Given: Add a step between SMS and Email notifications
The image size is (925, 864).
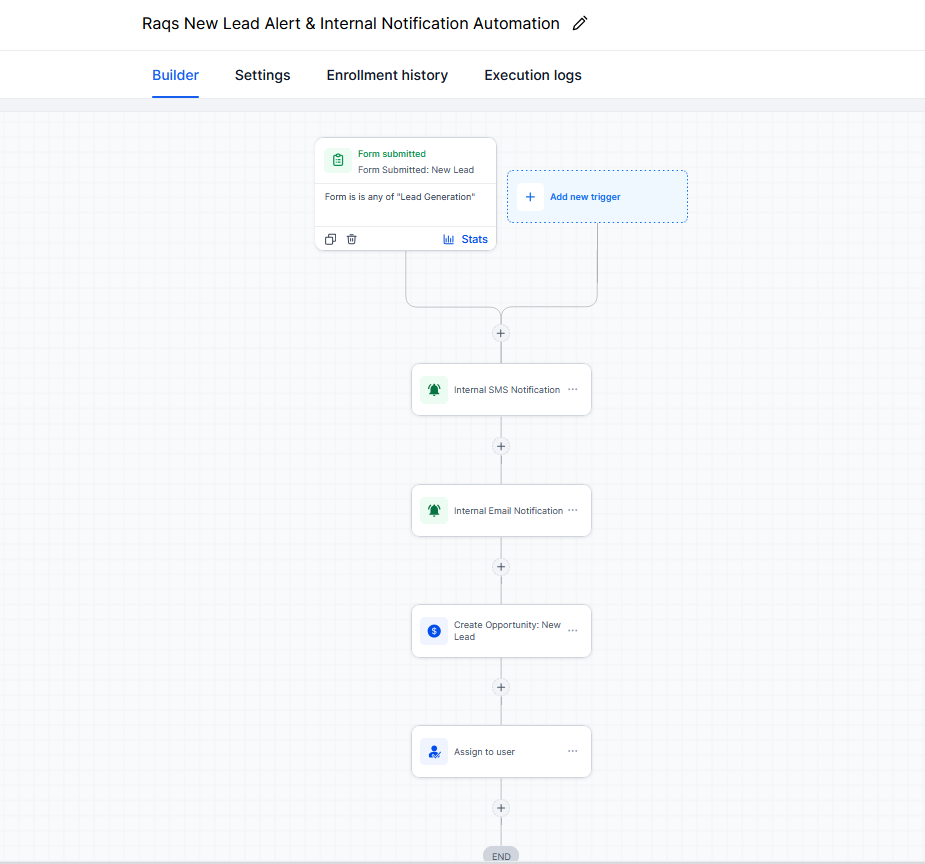Looking at the screenshot, I should pos(501,446).
